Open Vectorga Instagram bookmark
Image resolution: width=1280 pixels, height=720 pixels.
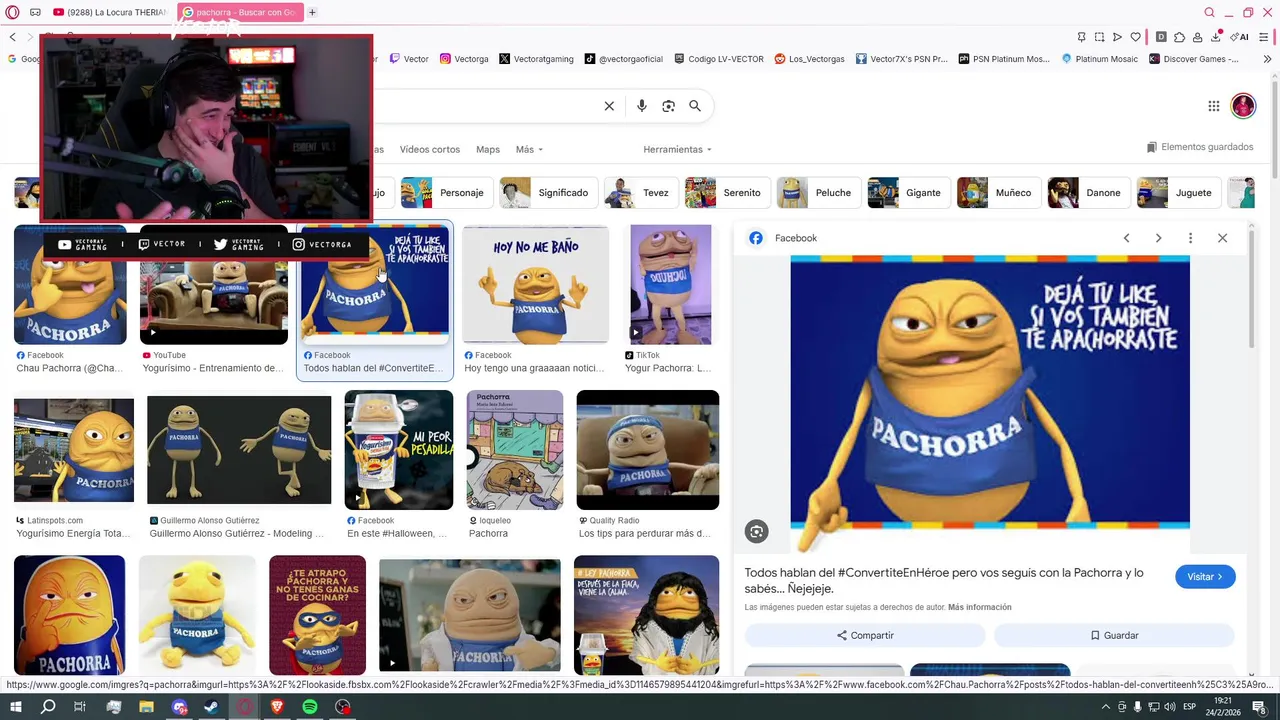tap(464, 59)
